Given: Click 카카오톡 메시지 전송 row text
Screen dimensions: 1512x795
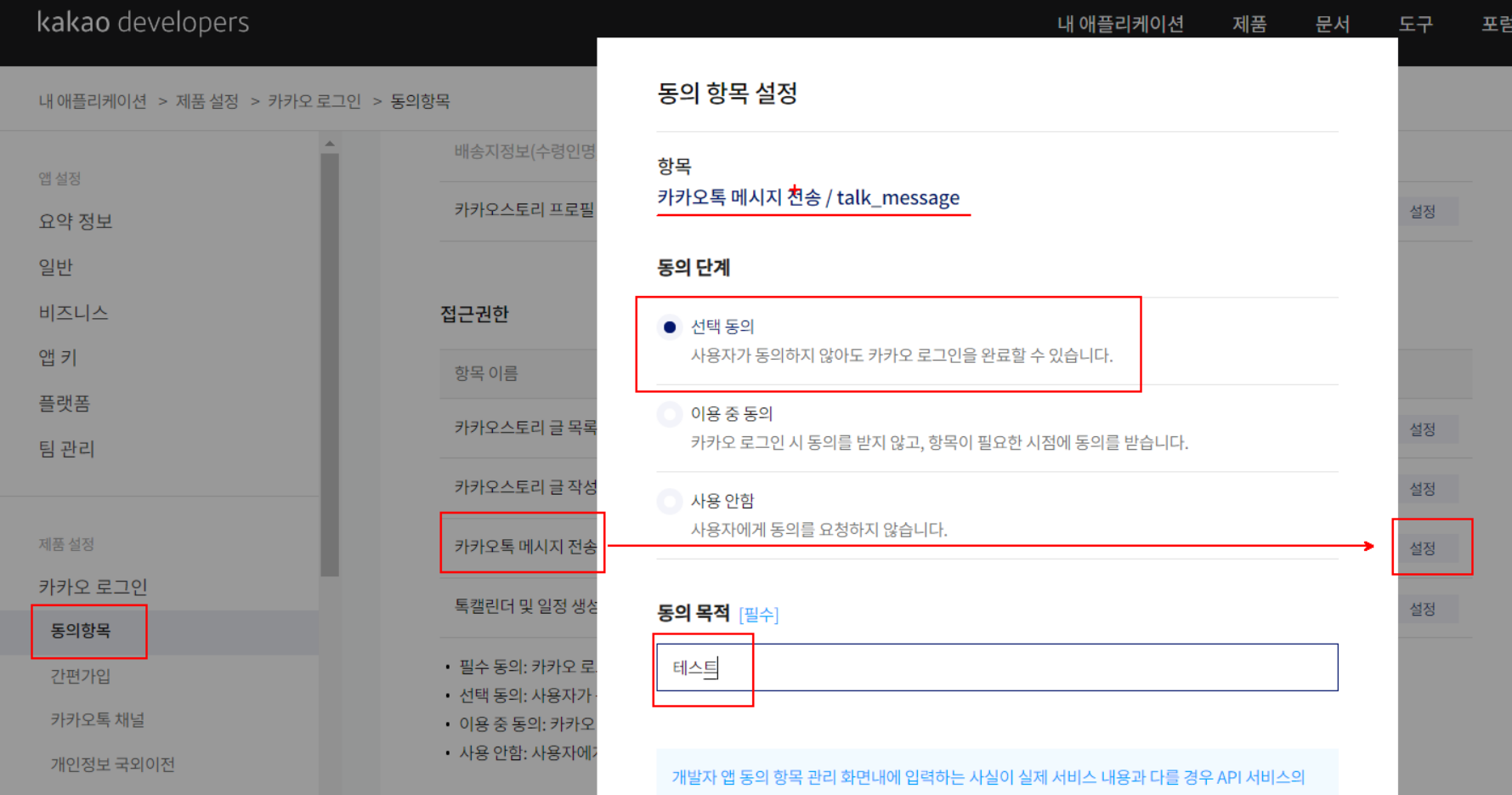Looking at the screenshot, I should pyautogui.click(x=525, y=547).
